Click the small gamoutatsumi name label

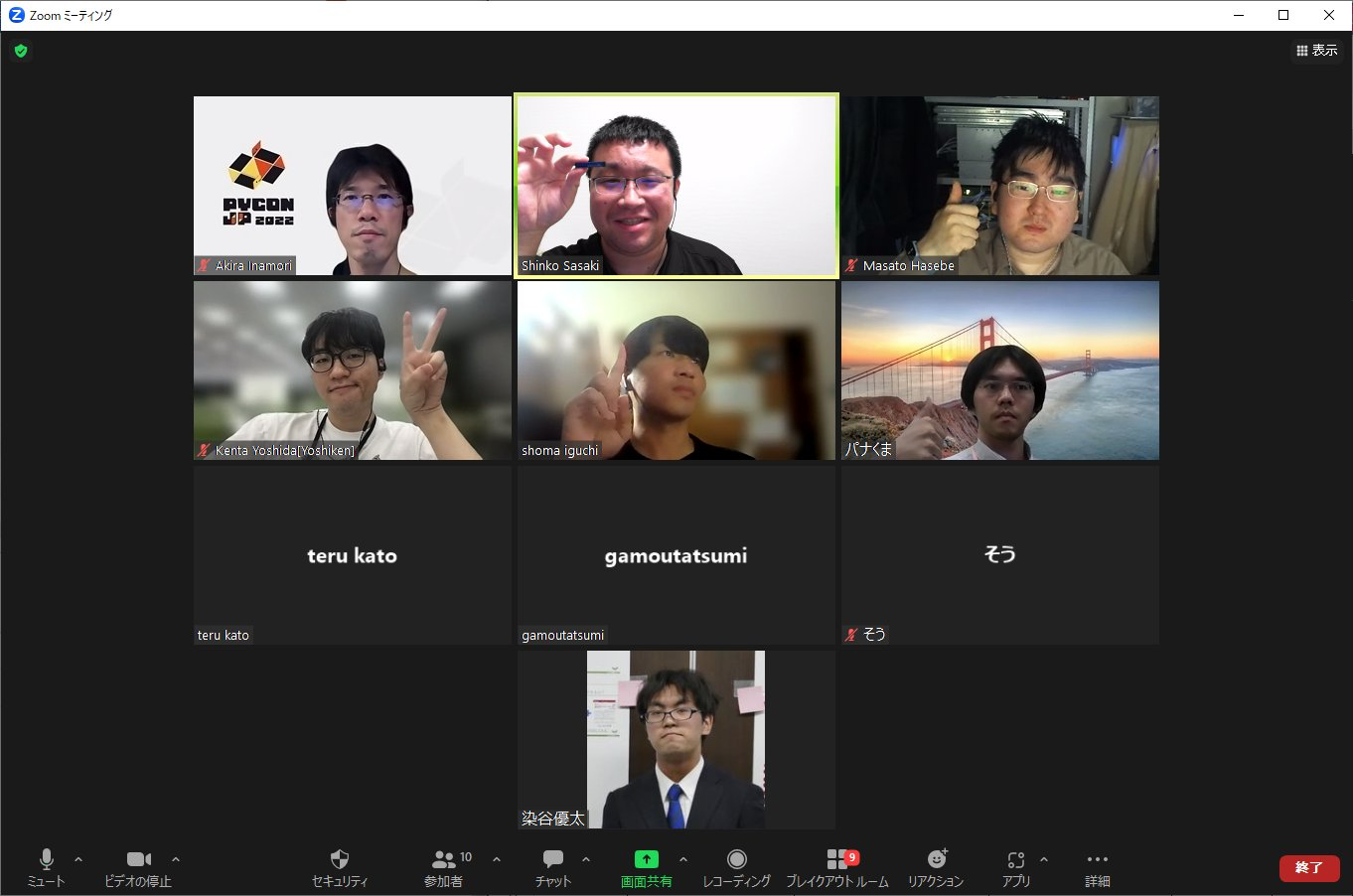click(563, 635)
